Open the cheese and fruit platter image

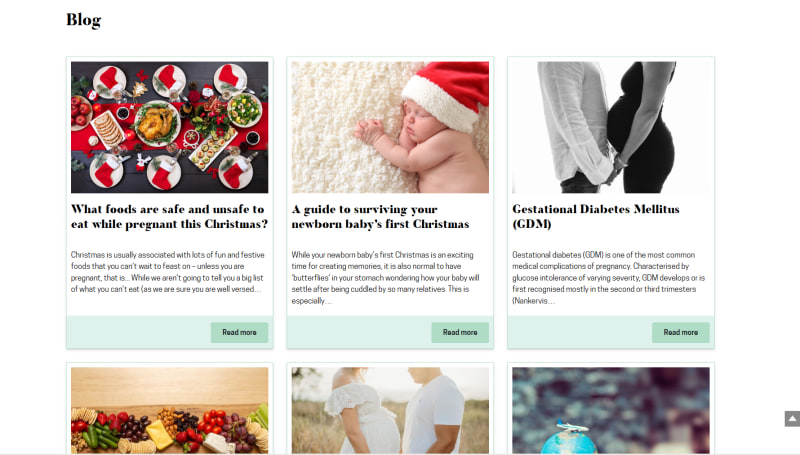(x=169, y=410)
